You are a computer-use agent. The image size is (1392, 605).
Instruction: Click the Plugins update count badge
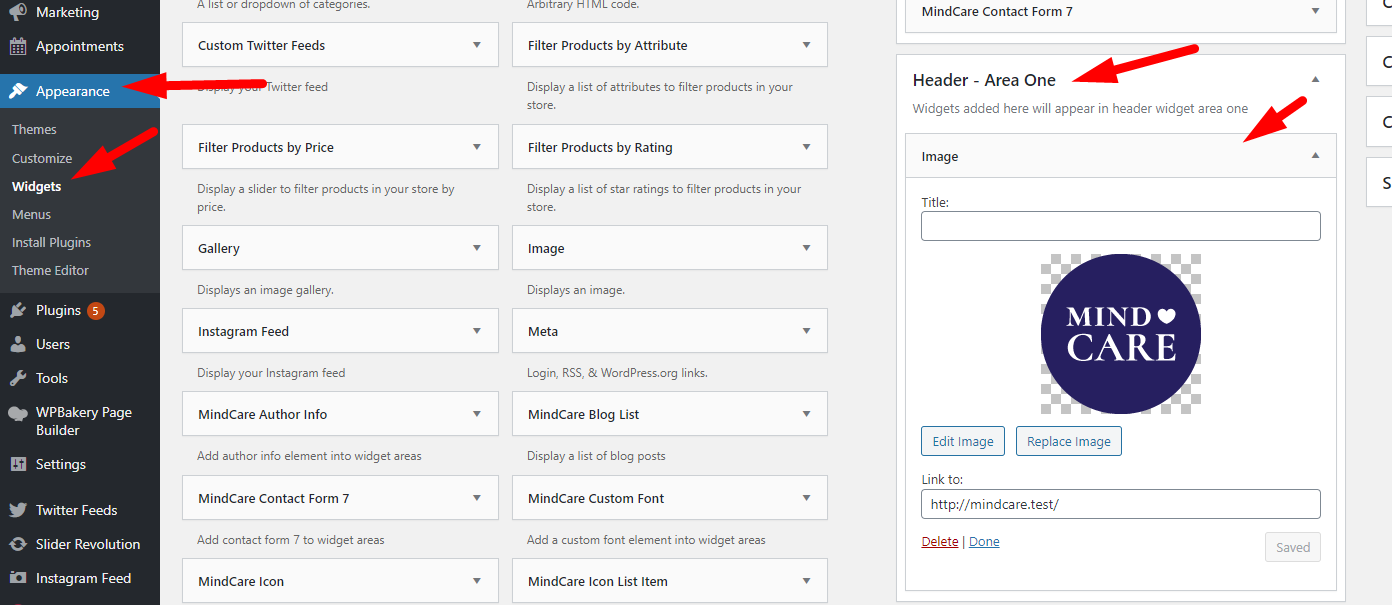click(95, 310)
